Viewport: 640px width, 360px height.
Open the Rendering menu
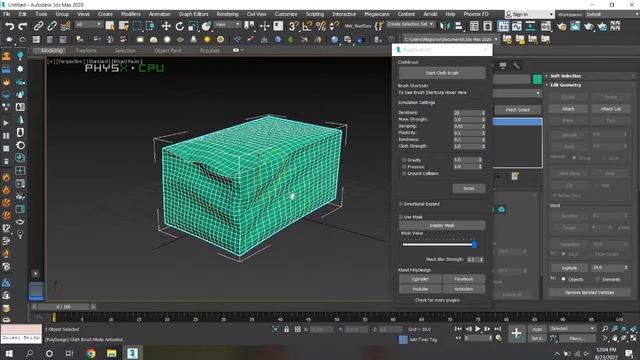(227, 14)
